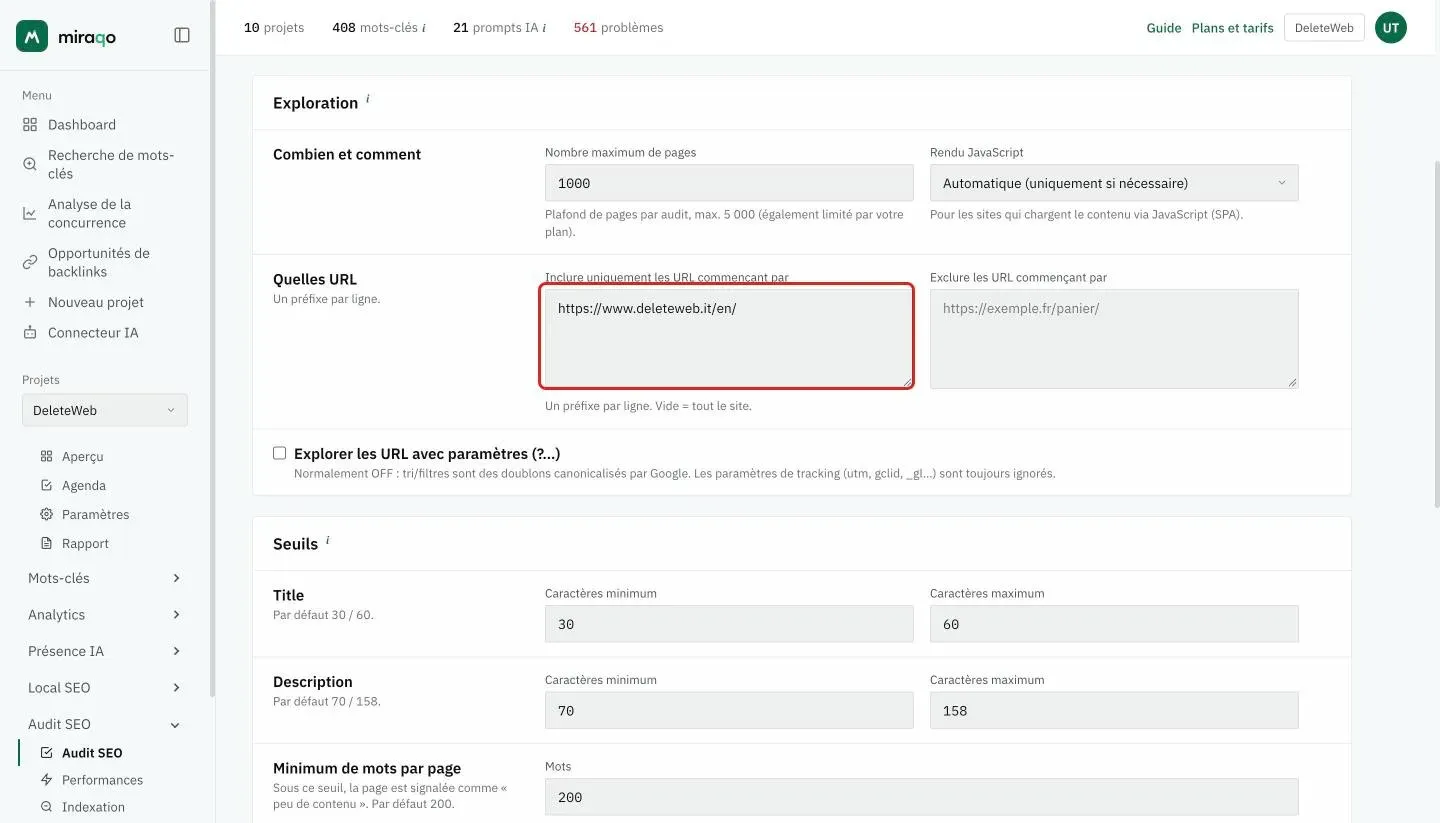Open Rapport in the project menu
Viewport: 1440px width, 823px height.
[x=85, y=543]
